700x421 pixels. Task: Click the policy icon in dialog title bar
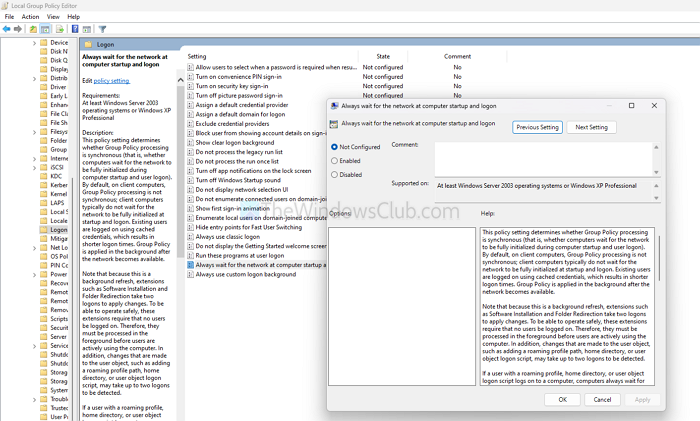(334, 106)
